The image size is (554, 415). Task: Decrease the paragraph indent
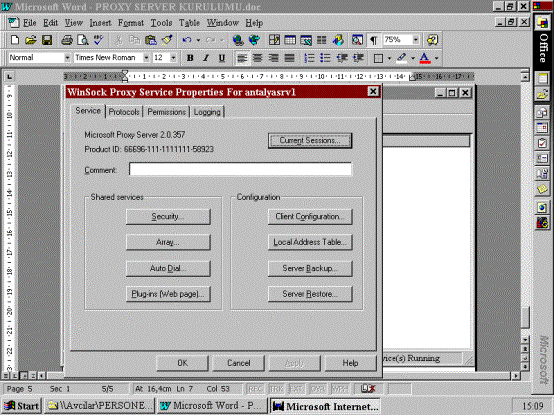tap(342, 58)
